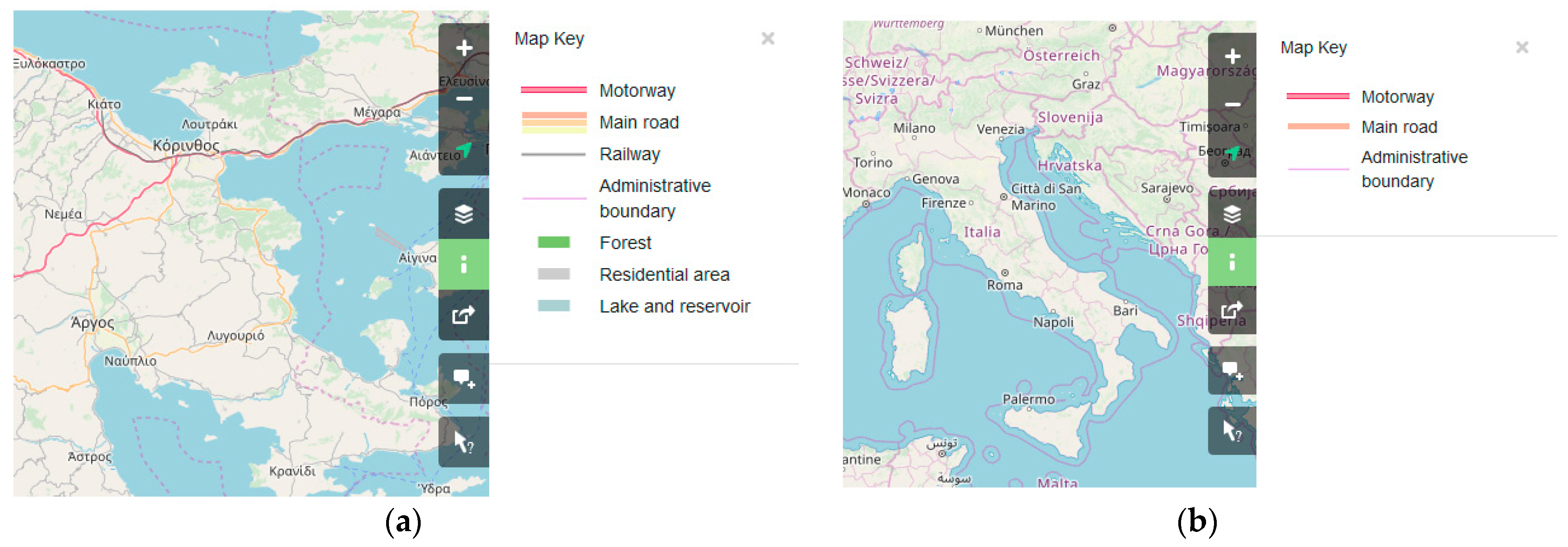Click 'Forest' label in map key

(x=625, y=243)
